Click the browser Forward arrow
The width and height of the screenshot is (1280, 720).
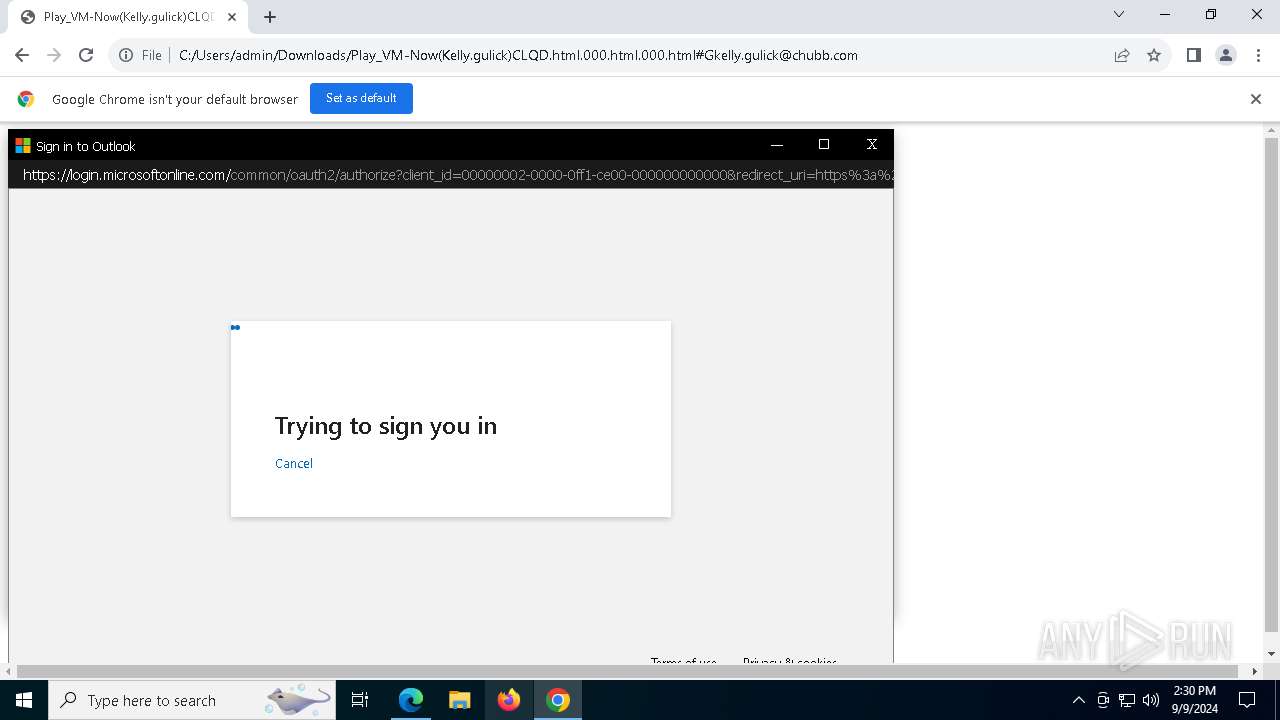click(x=54, y=55)
